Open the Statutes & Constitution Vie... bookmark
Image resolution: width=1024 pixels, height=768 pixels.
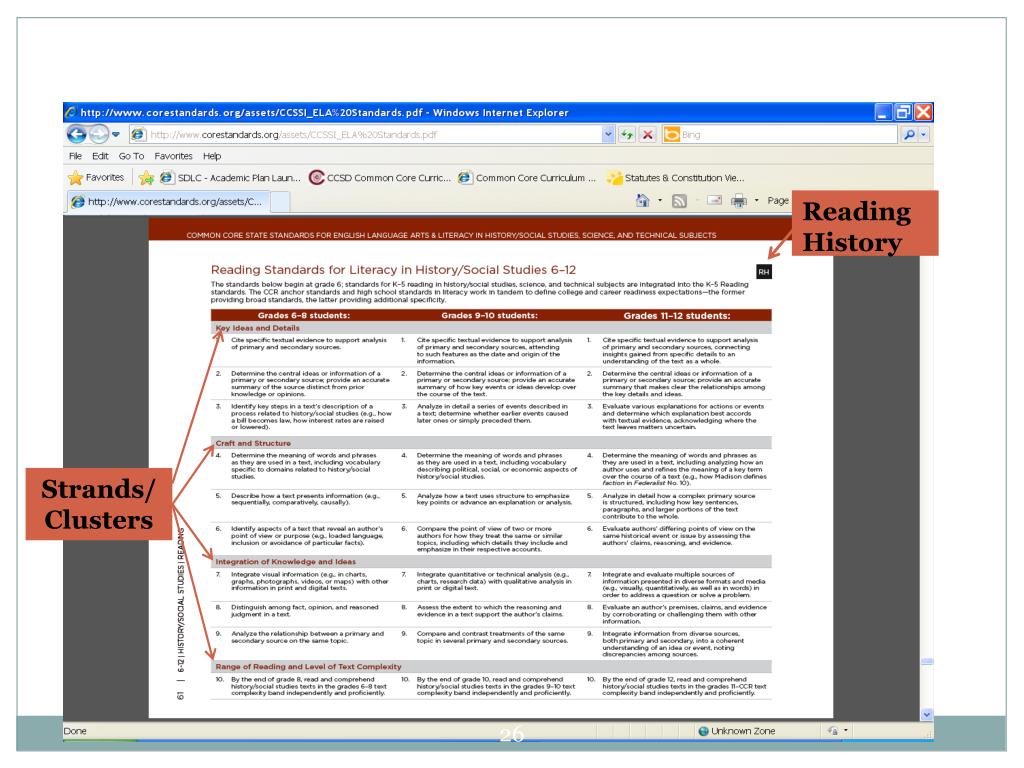[x=675, y=178]
